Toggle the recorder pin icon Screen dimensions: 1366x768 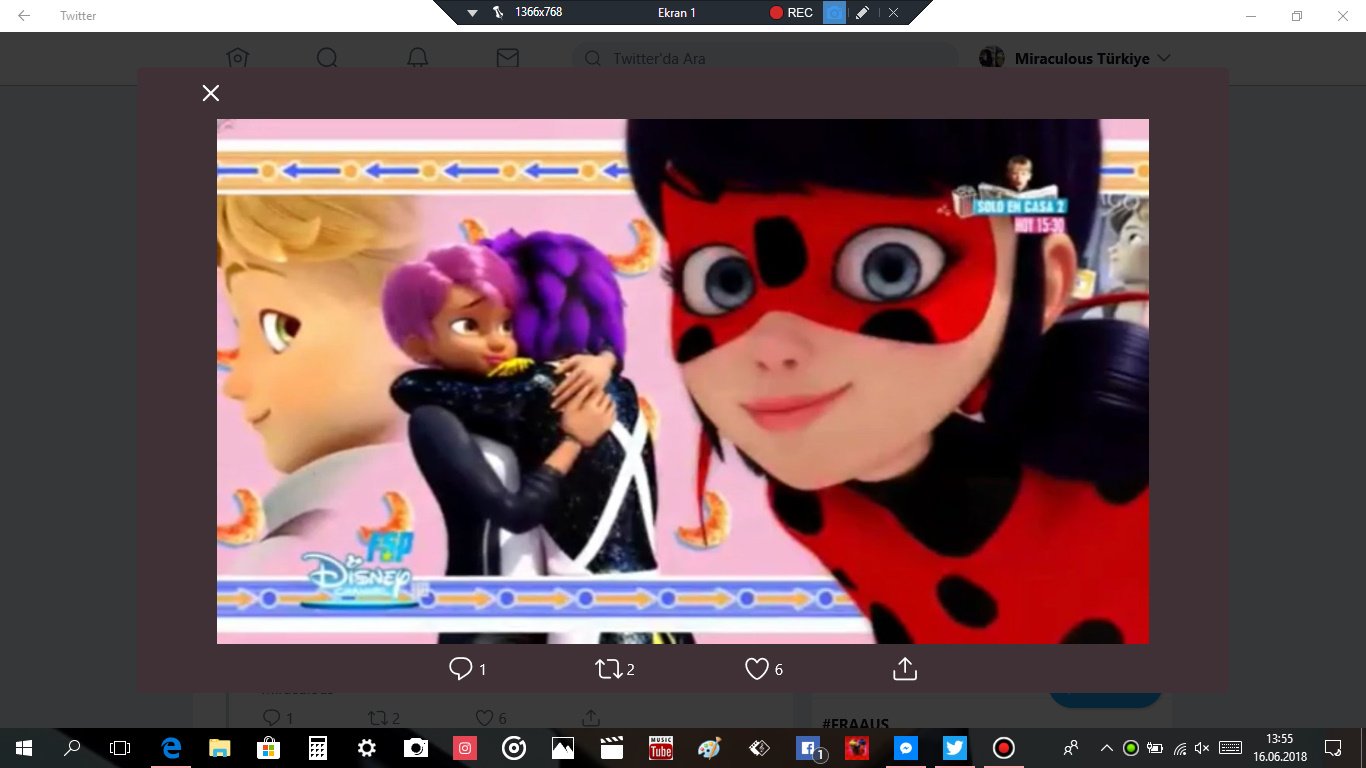coord(497,13)
